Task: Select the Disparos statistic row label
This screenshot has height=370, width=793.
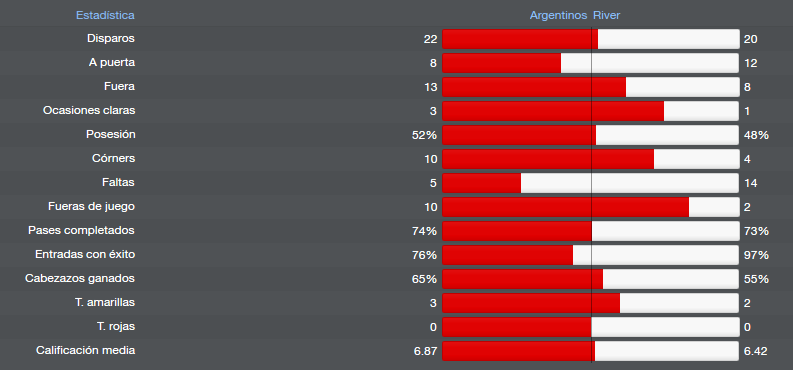Action: [x=111, y=38]
